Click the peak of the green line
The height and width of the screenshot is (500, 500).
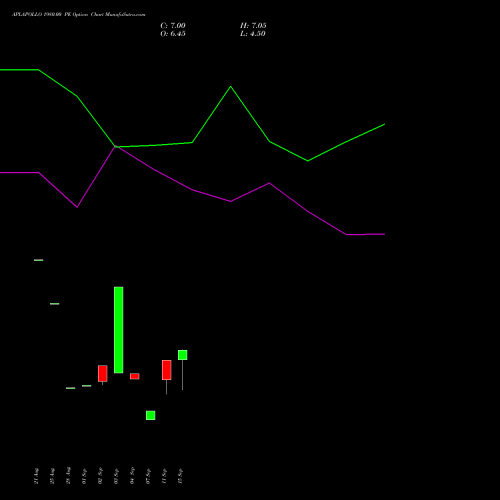(x=231, y=87)
